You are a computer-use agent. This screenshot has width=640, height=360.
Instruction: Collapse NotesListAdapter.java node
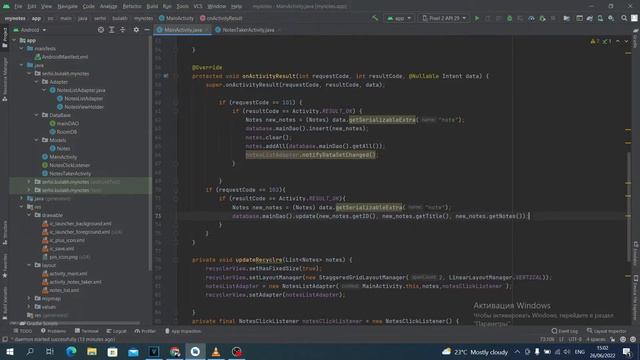coord(44,90)
